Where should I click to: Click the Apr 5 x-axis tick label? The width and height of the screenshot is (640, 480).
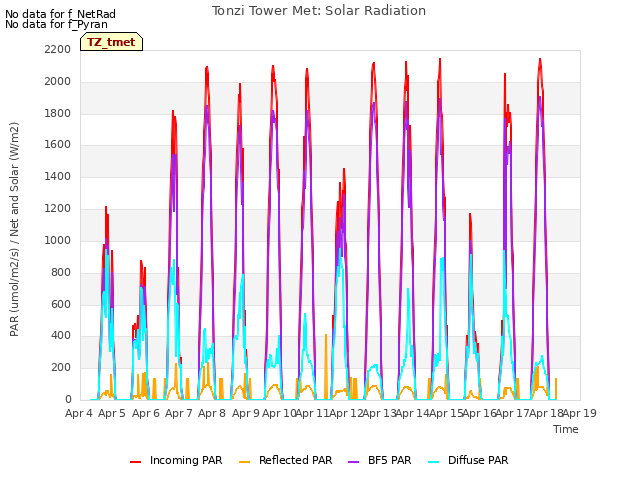point(112,413)
